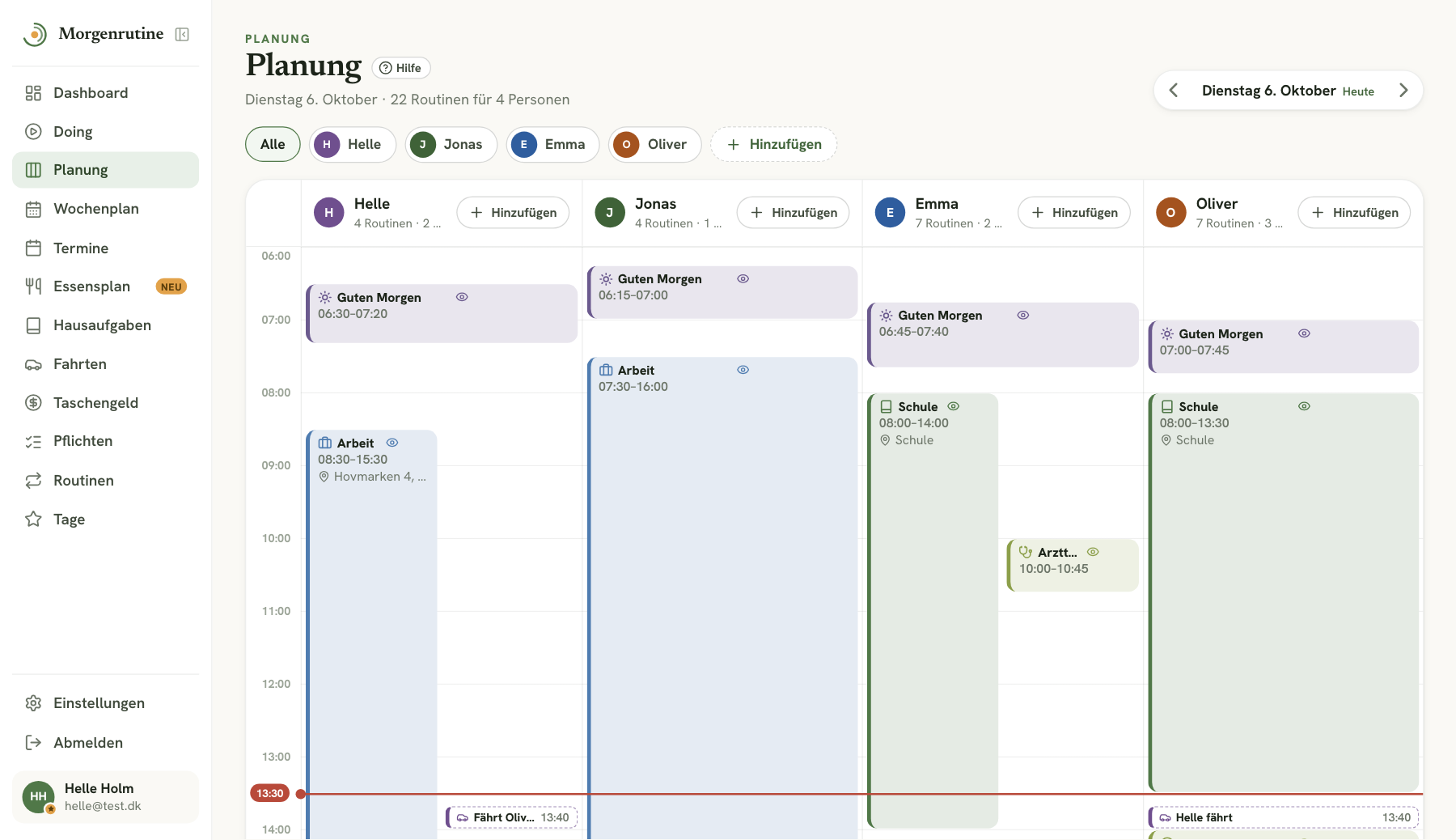Click Abmelden to log out
1456x840 pixels.
click(x=105, y=743)
